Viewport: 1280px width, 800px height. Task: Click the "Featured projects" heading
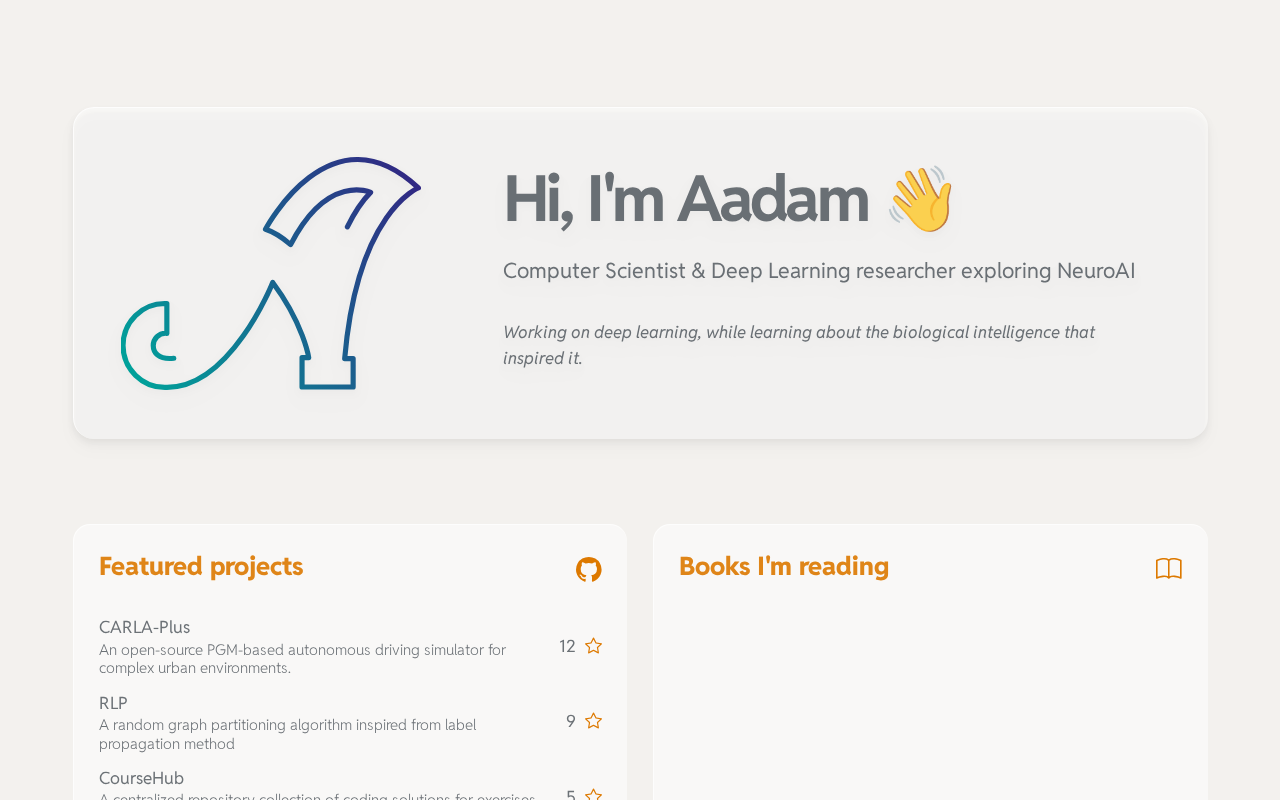pyautogui.click(x=201, y=566)
